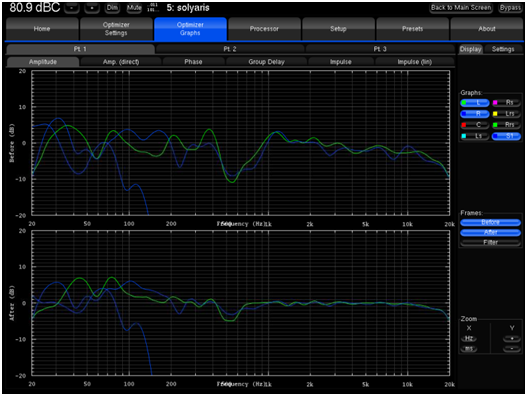Toggle the S1 subwoofer graph
This screenshot has width=527, height=396.
coord(506,136)
